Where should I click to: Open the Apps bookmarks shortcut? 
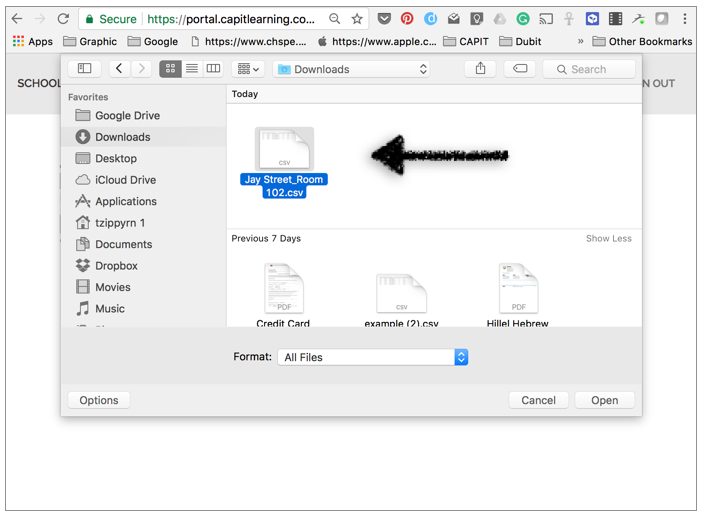point(33,42)
